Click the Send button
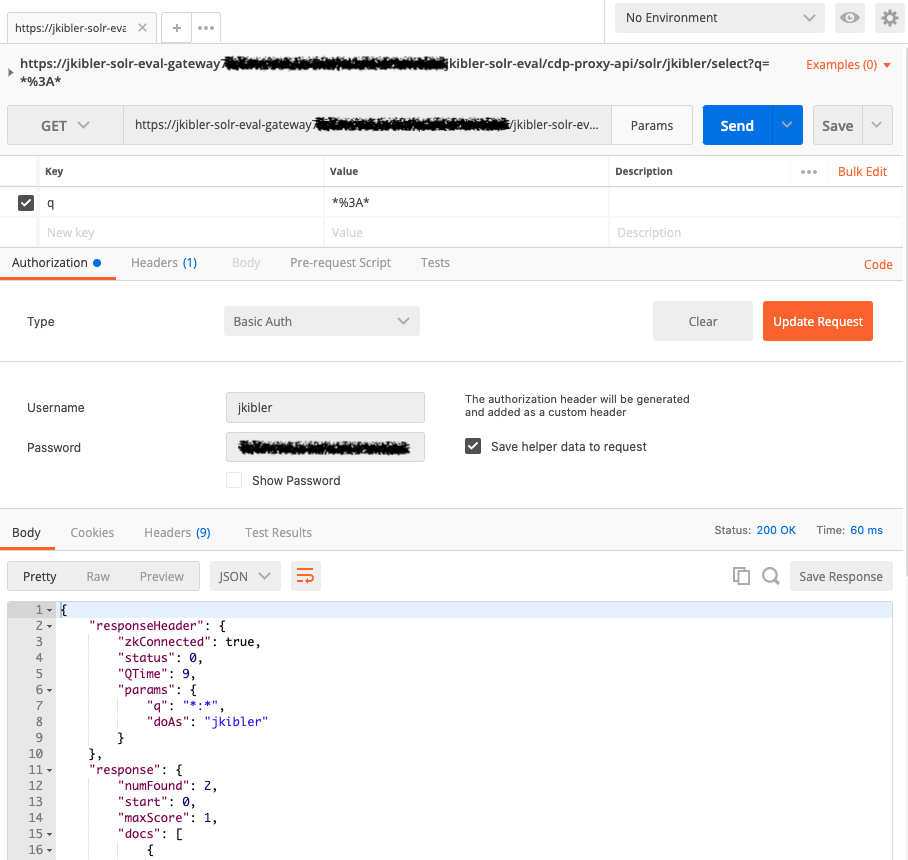The image size is (908, 860). (x=736, y=125)
